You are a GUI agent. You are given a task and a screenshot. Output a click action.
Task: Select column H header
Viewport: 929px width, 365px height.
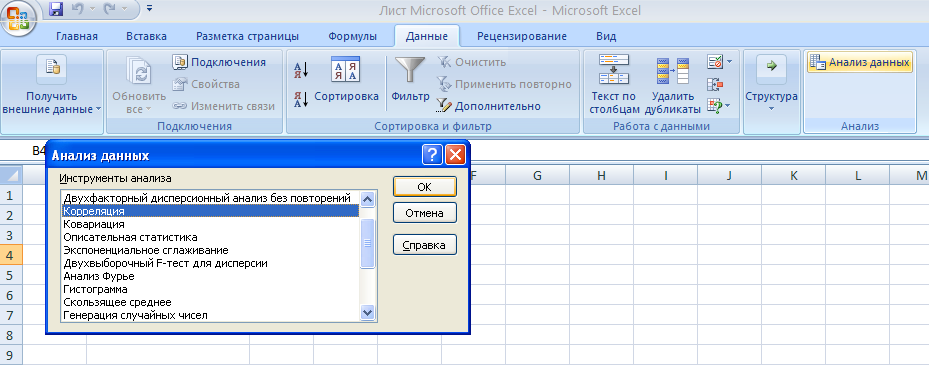(601, 175)
